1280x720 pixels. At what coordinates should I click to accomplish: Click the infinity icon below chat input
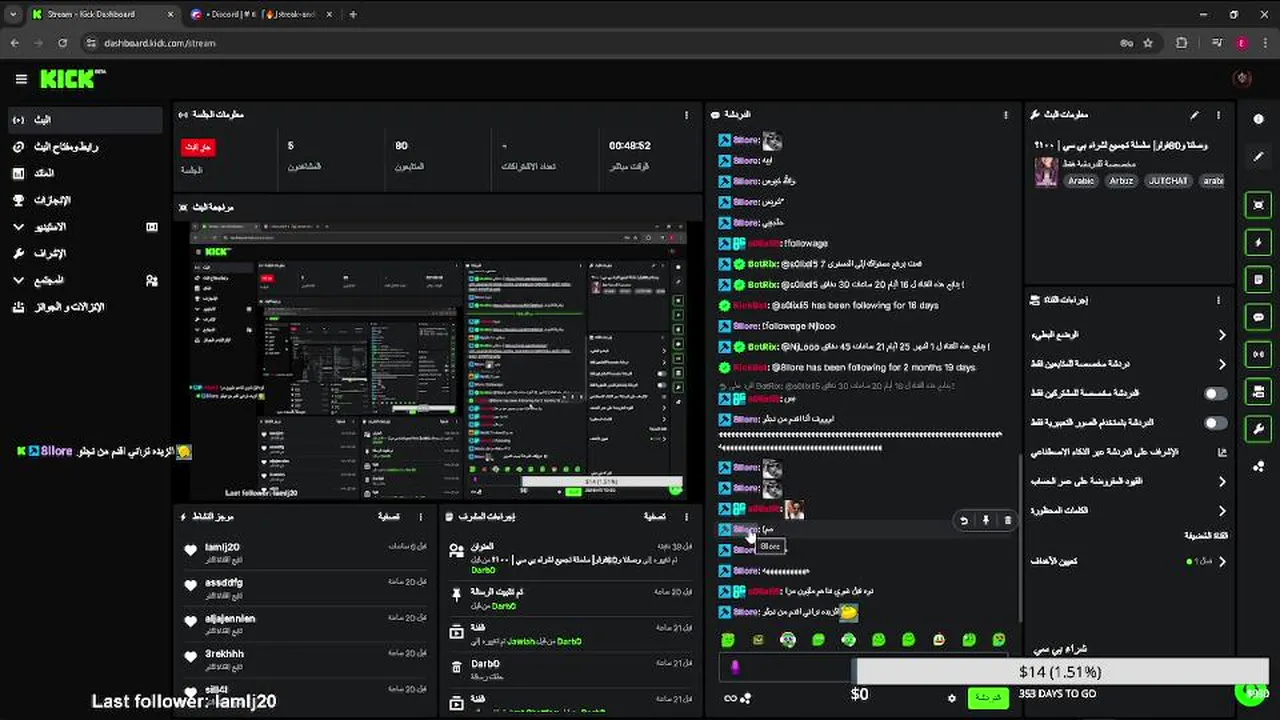[730, 698]
